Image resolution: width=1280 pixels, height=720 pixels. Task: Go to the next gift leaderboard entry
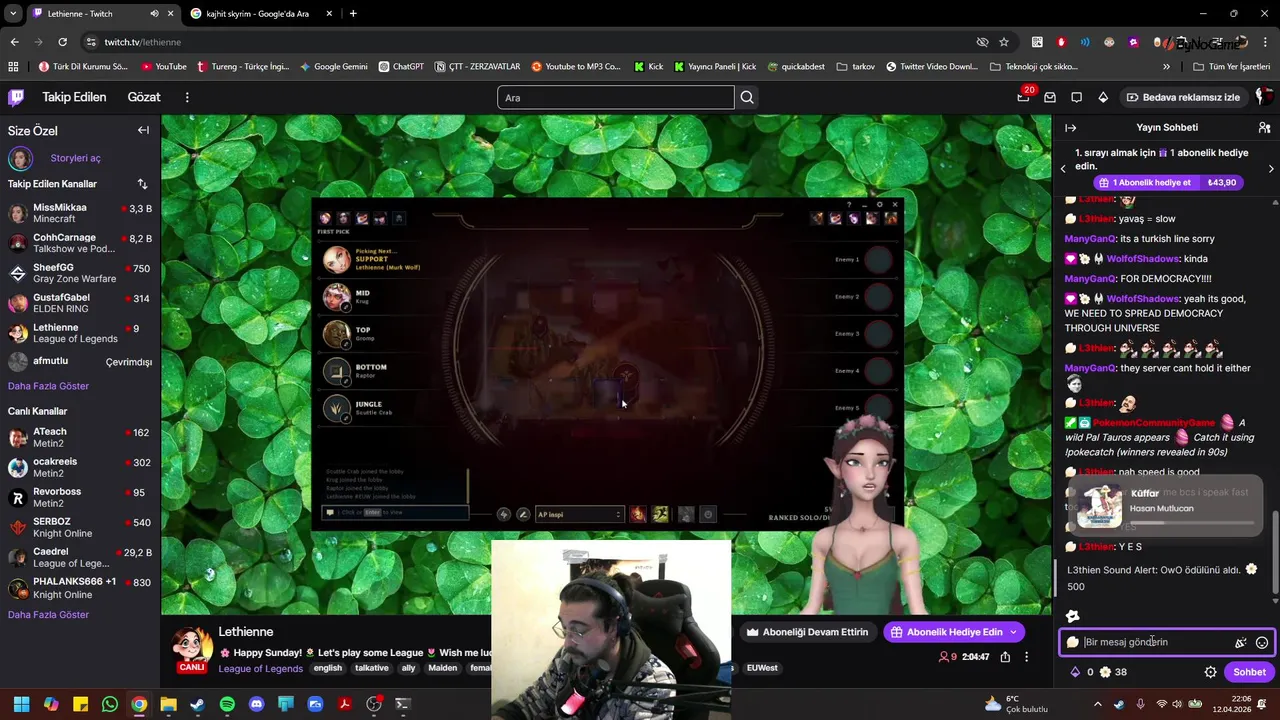click(1271, 169)
